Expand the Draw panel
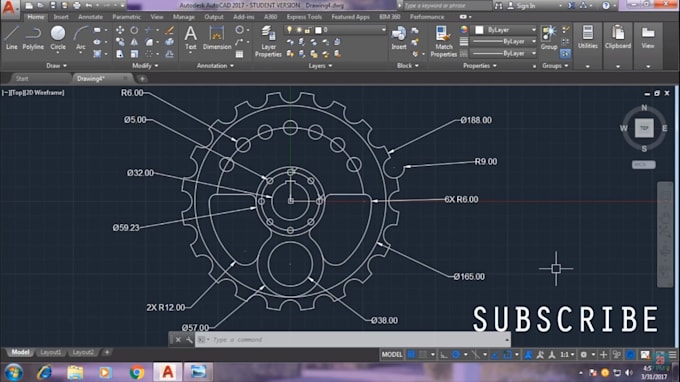 pos(56,66)
